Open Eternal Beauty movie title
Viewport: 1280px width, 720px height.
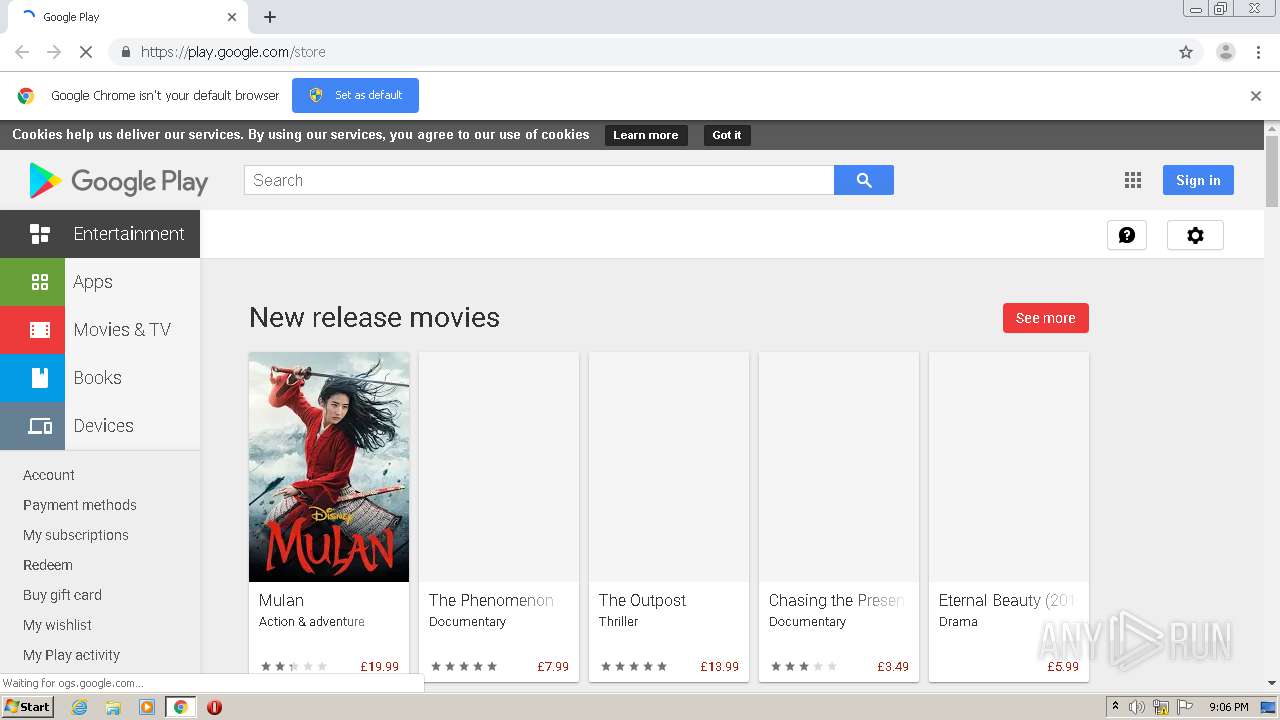pyautogui.click(x=1006, y=600)
